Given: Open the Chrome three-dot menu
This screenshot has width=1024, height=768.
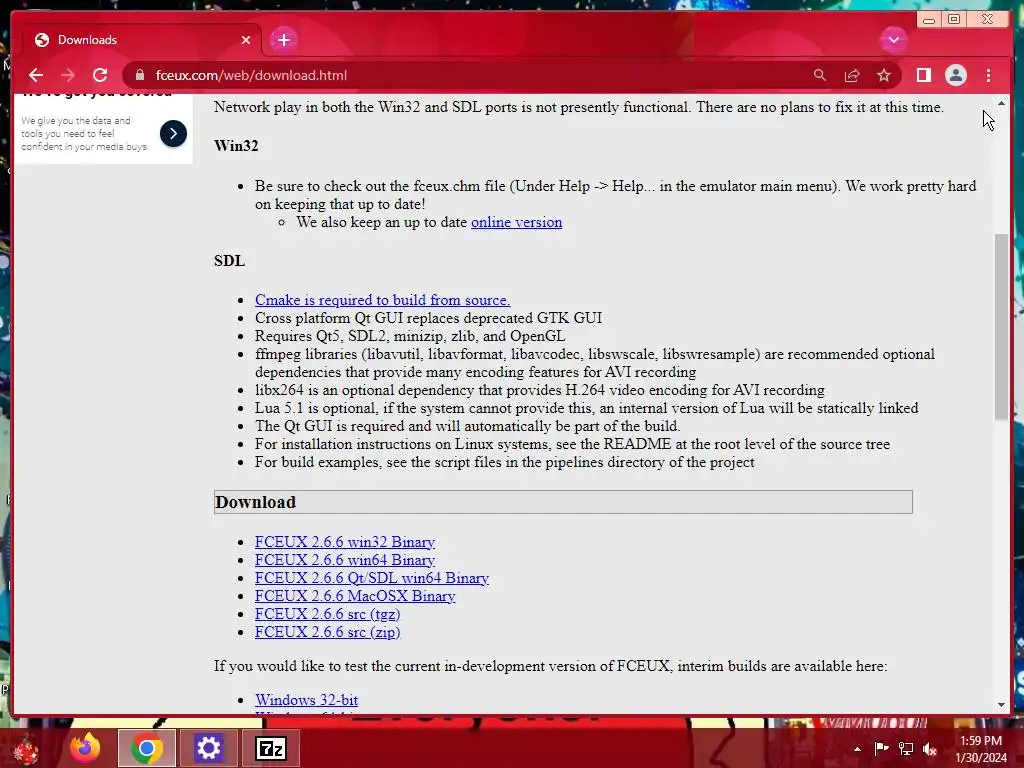Looking at the screenshot, I should (x=988, y=75).
